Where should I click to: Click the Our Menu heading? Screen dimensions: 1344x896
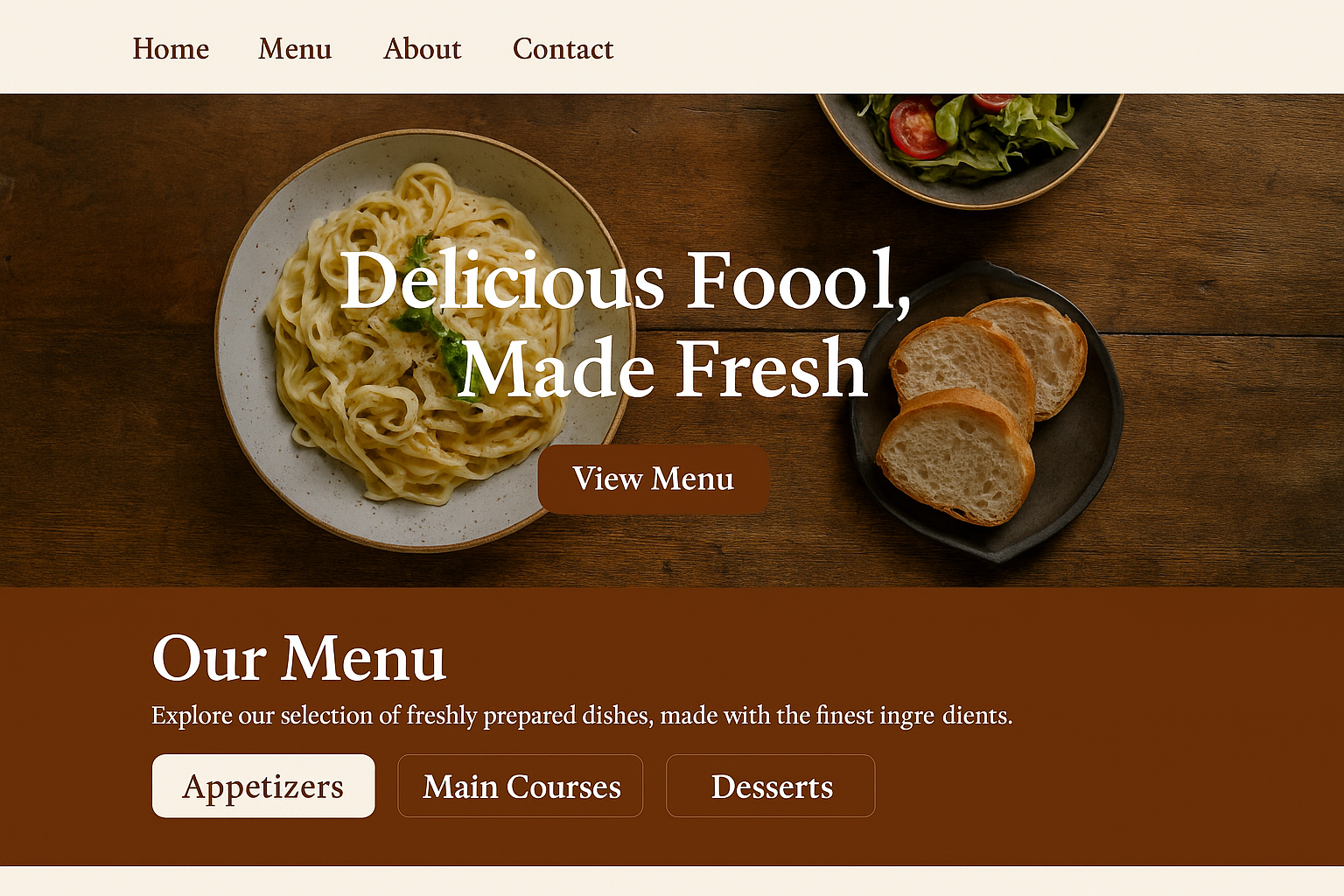point(299,658)
